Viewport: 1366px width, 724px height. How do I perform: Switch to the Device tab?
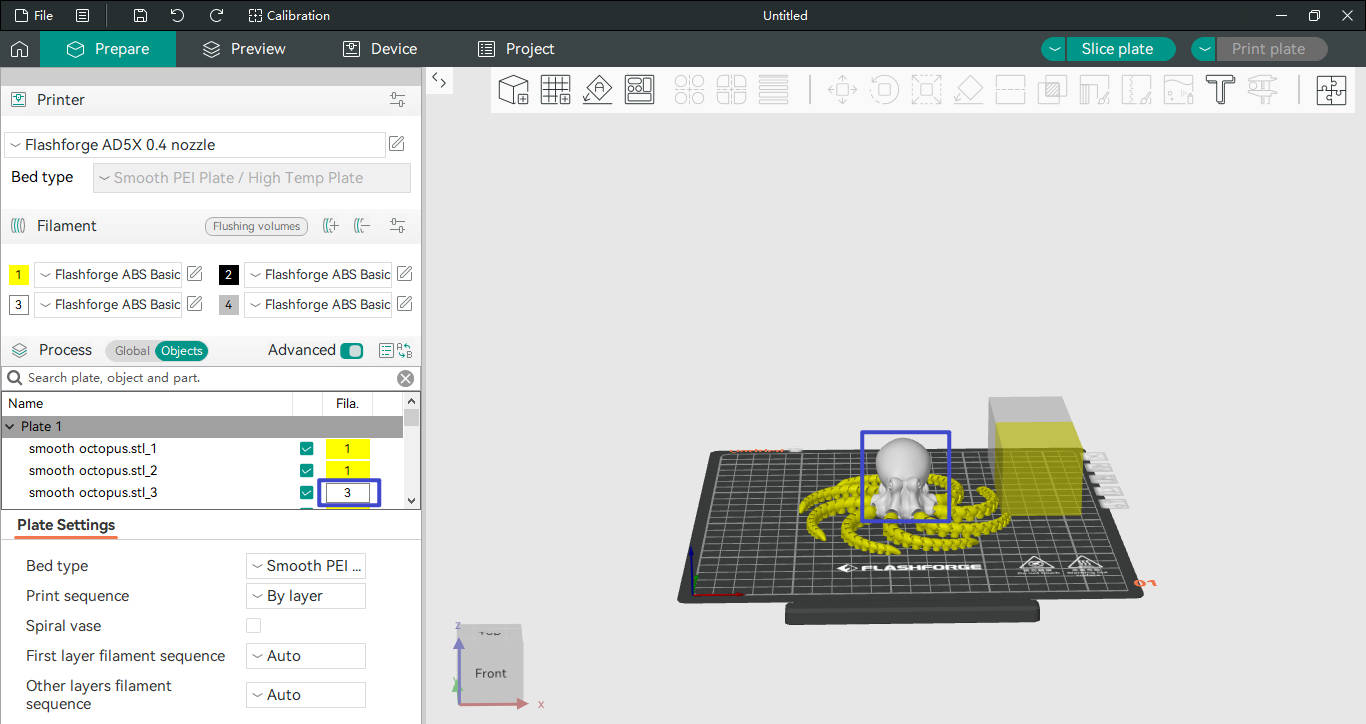tap(380, 49)
